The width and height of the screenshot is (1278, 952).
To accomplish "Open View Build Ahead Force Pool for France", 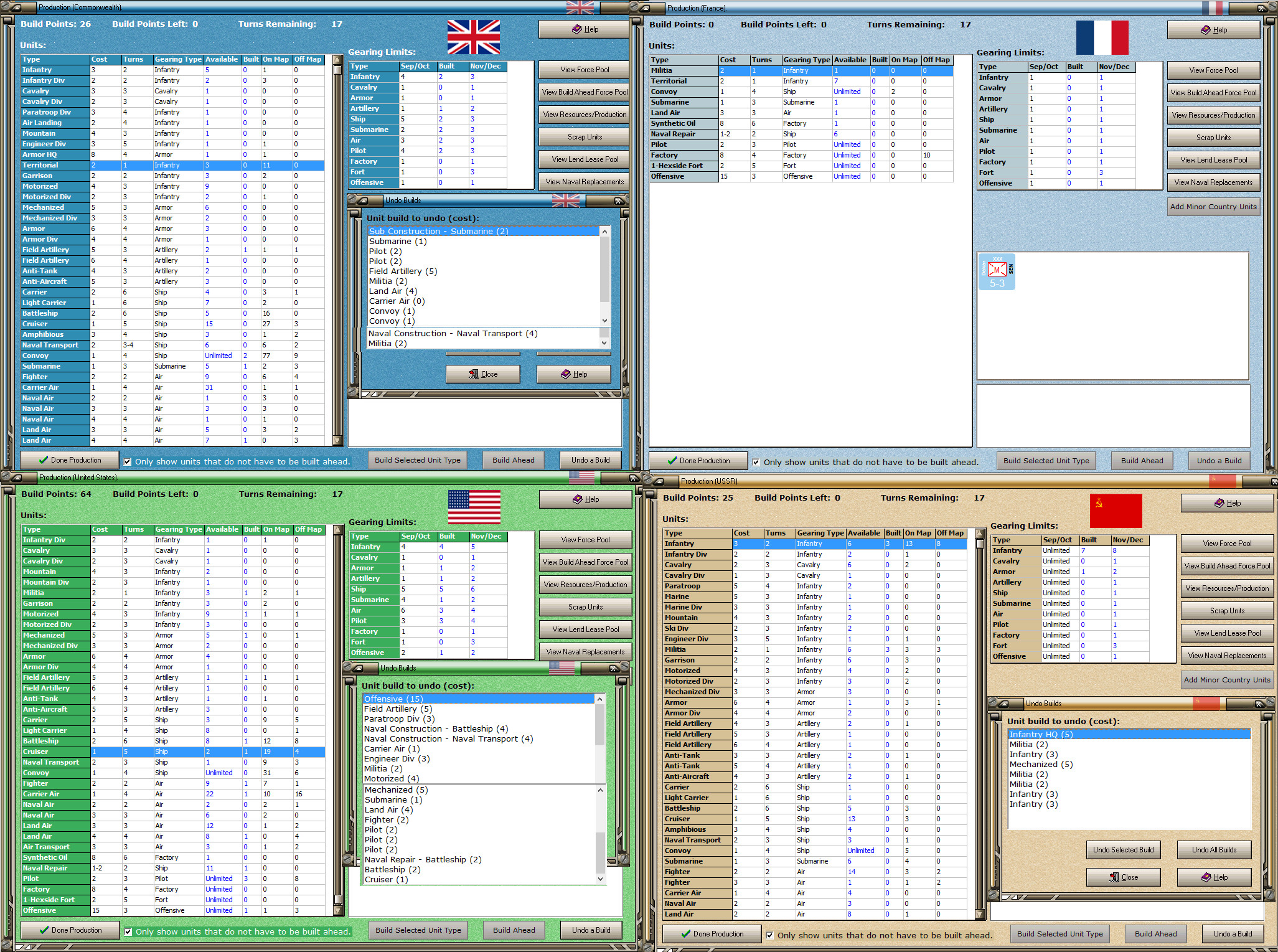I will (1213, 93).
